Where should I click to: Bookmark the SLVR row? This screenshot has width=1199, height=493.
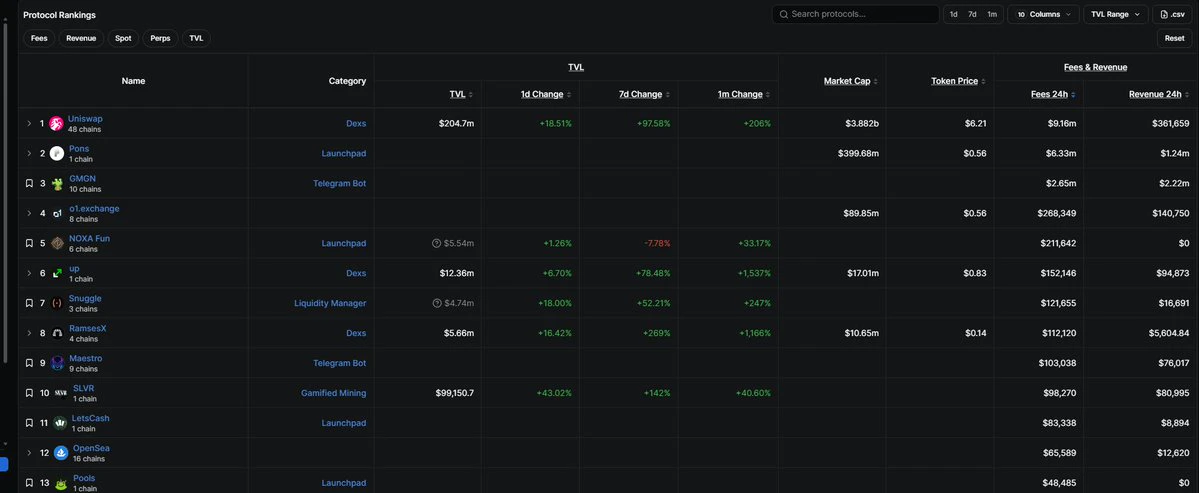tap(29, 393)
